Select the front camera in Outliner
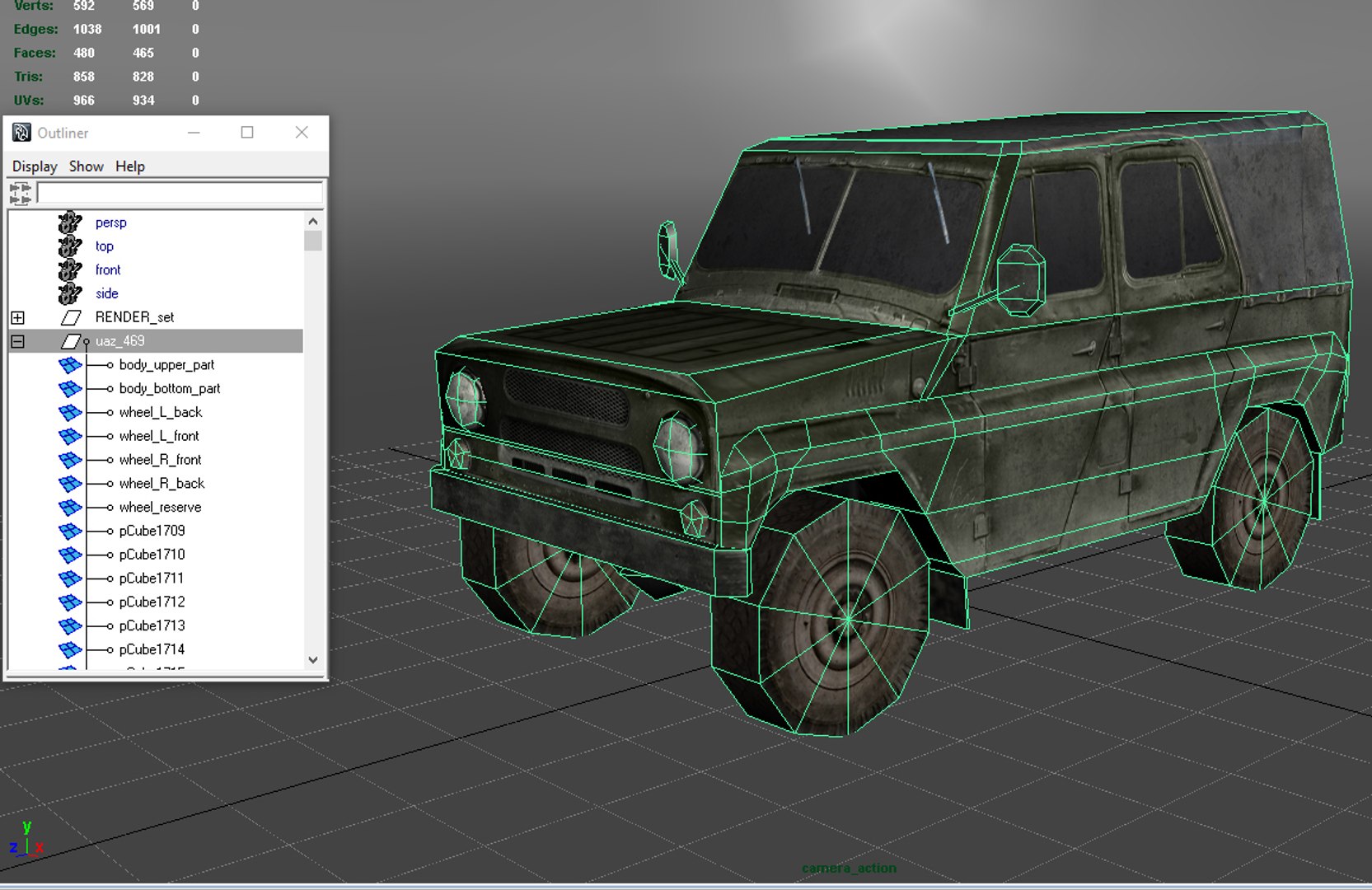 (108, 269)
